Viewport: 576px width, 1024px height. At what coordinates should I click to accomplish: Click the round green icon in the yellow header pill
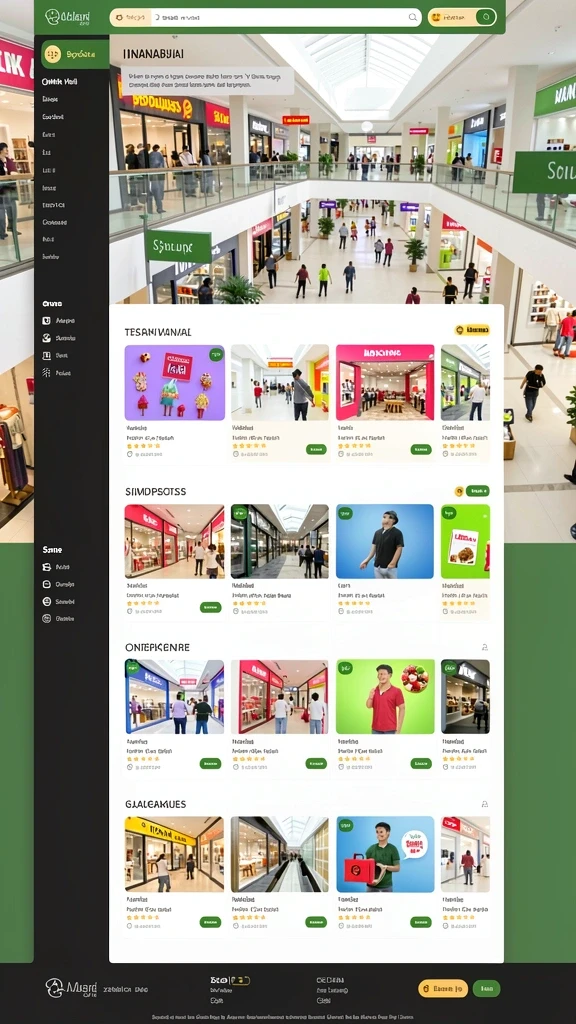coord(485,18)
